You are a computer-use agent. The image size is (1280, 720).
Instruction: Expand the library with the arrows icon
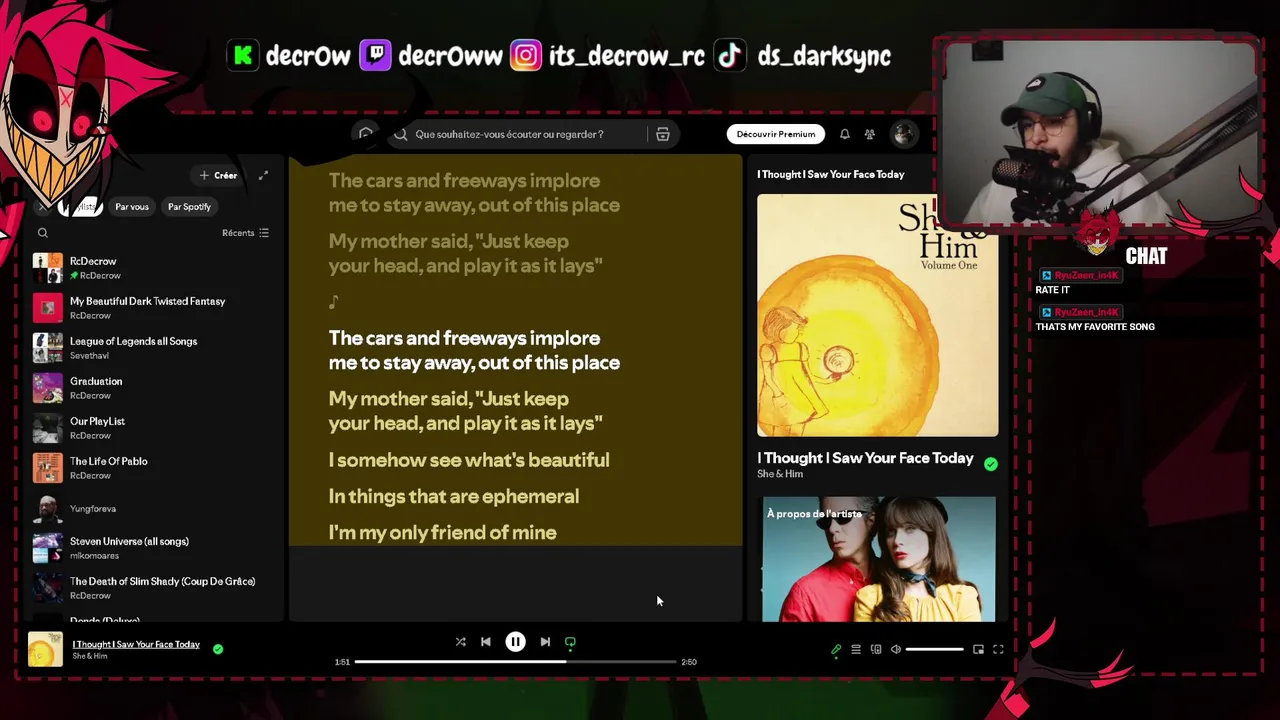[x=263, y=175]
